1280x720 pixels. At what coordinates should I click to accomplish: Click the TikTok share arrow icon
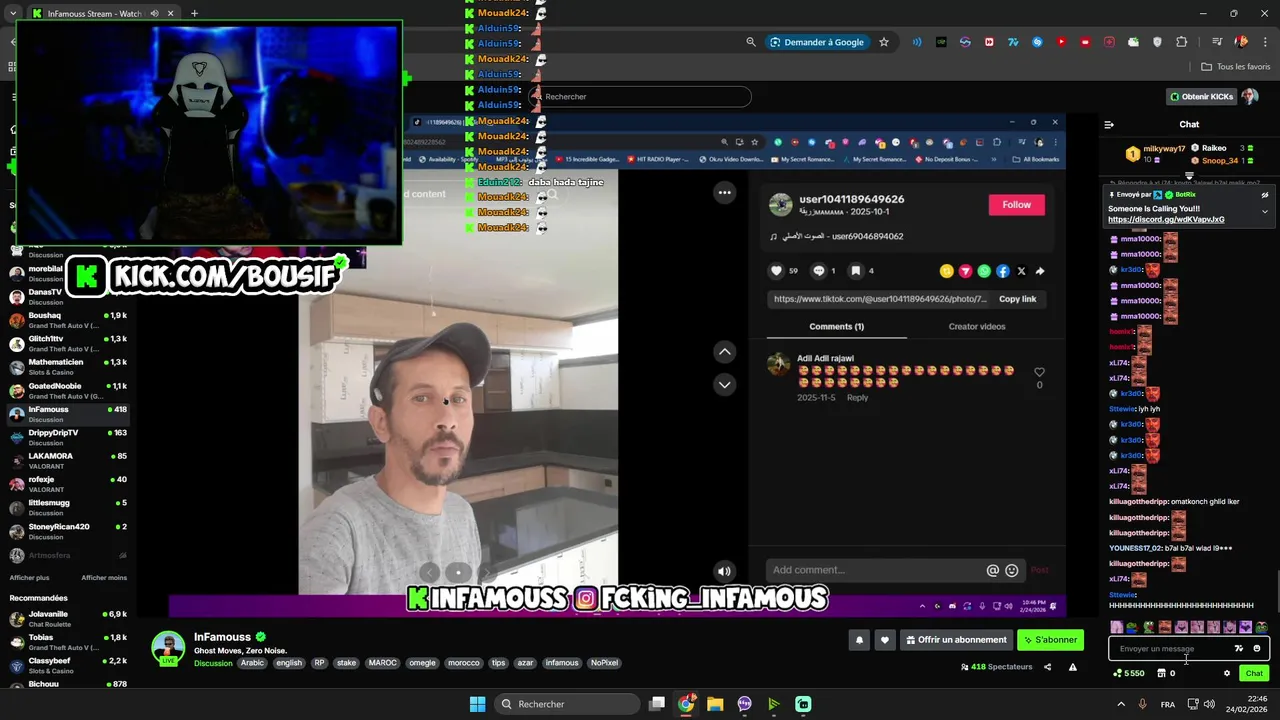tap(1040, 271)
